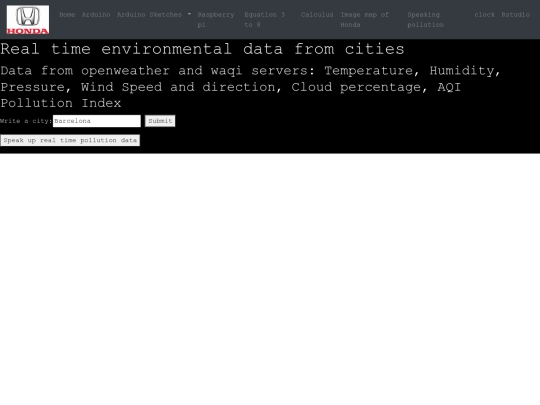
Task: Open the Rstudio link
Action: (x=516, y=15)
